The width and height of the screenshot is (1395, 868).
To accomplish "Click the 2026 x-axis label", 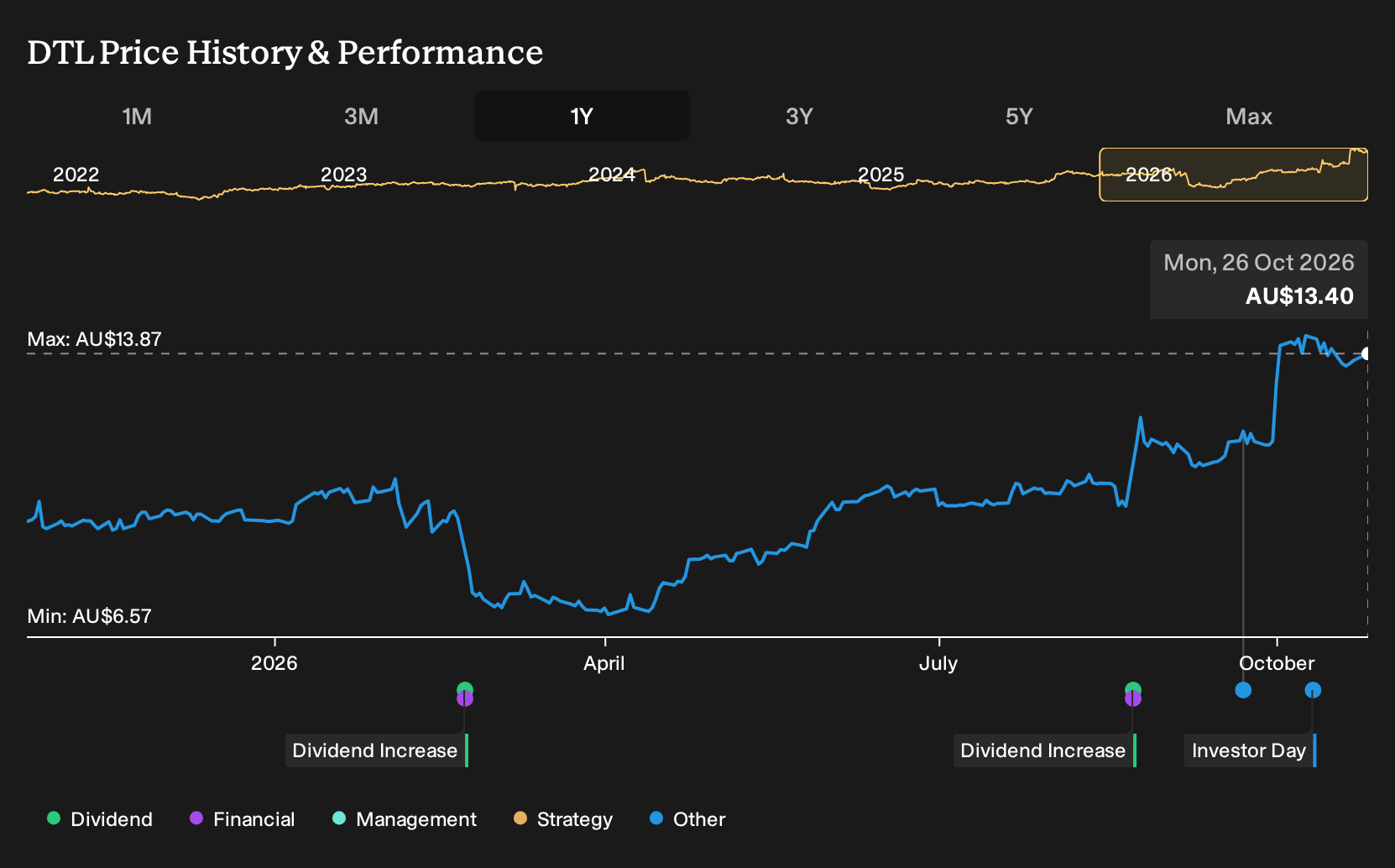I will tap(274, 663).
